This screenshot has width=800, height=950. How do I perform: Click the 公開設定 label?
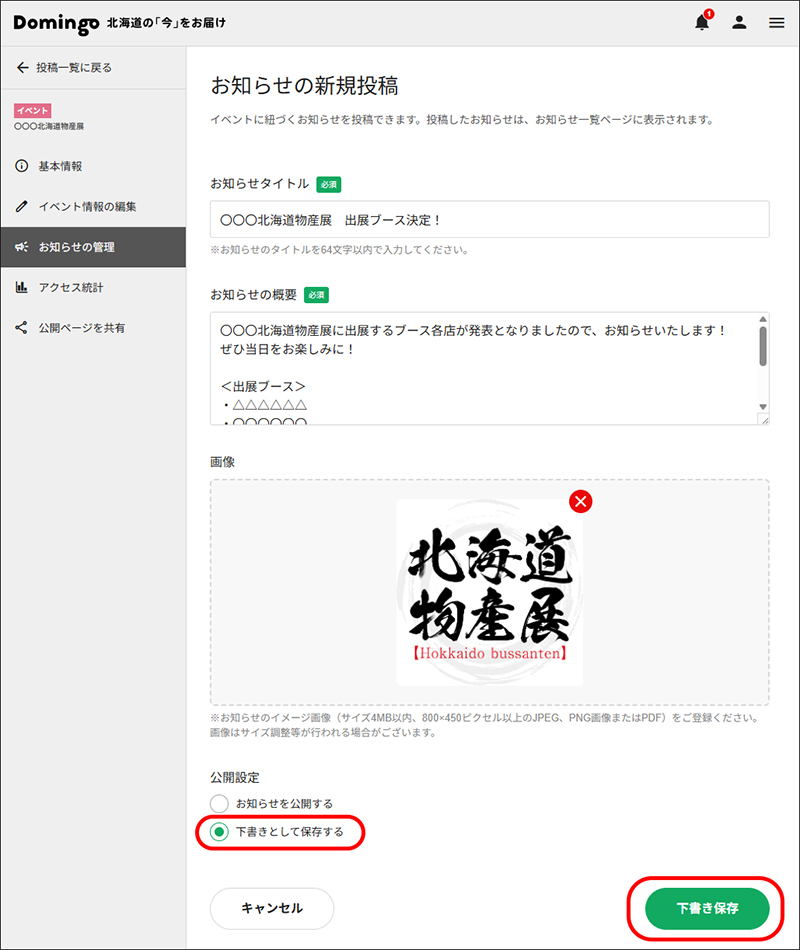tap(235, 777)
